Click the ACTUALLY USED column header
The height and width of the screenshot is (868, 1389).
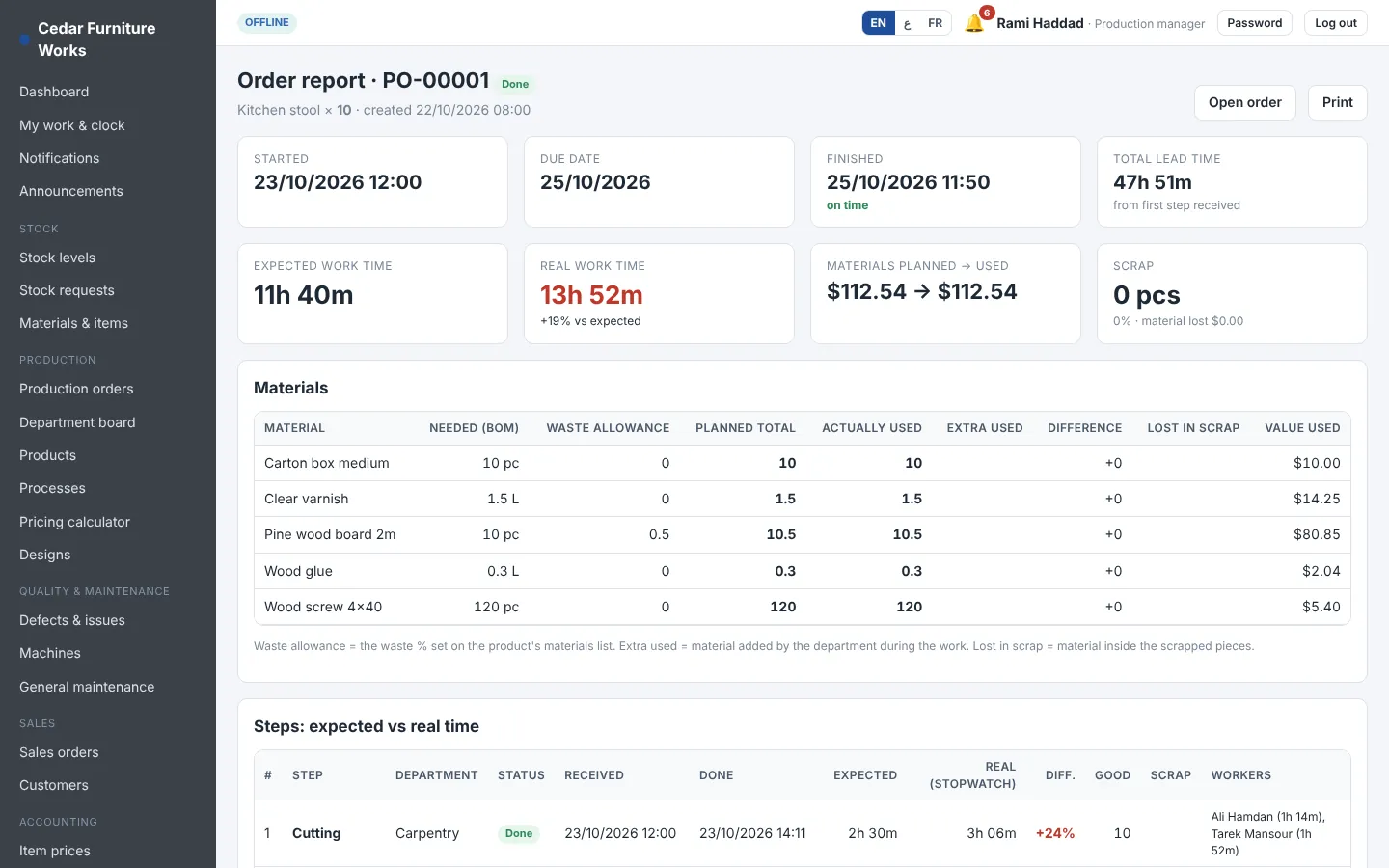(872, 428)
